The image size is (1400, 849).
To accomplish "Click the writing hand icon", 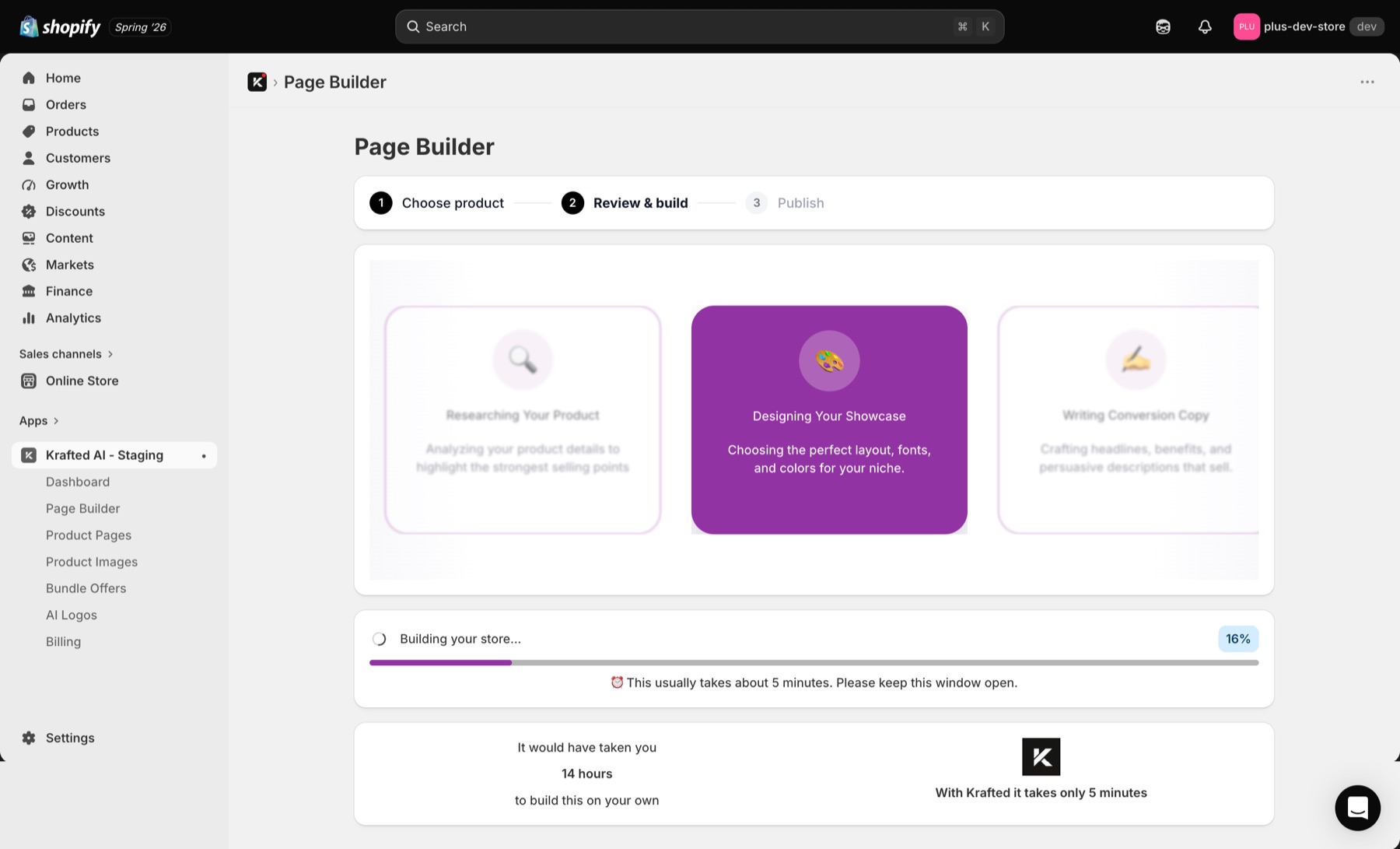I will click(1136, 360).
